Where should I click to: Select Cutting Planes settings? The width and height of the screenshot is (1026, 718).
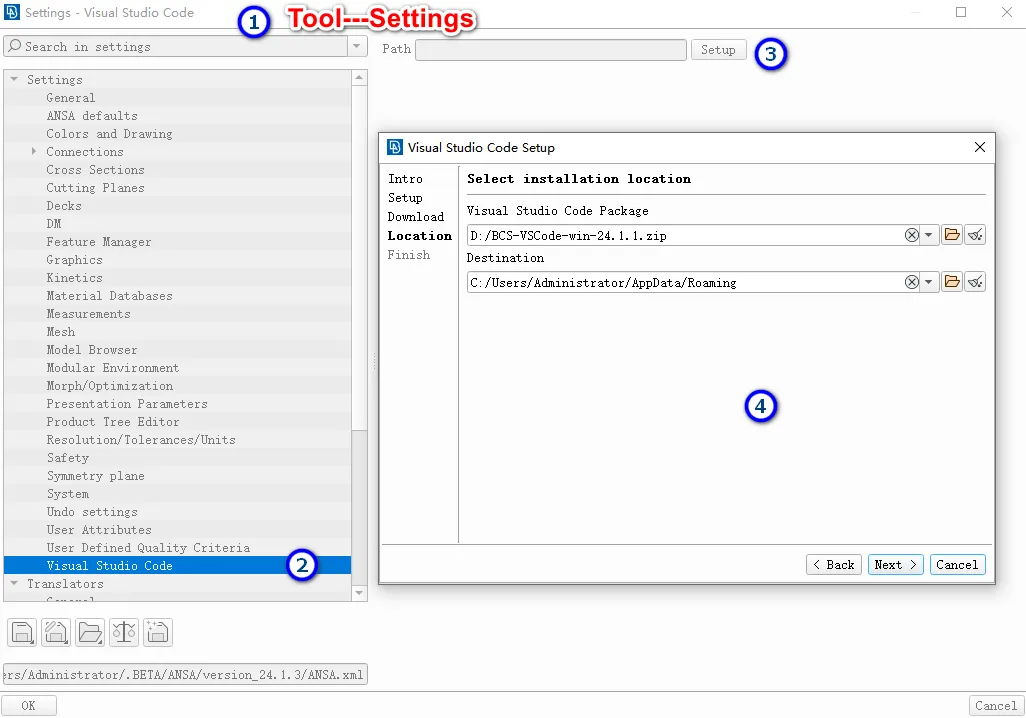click(x=96, y=188)
